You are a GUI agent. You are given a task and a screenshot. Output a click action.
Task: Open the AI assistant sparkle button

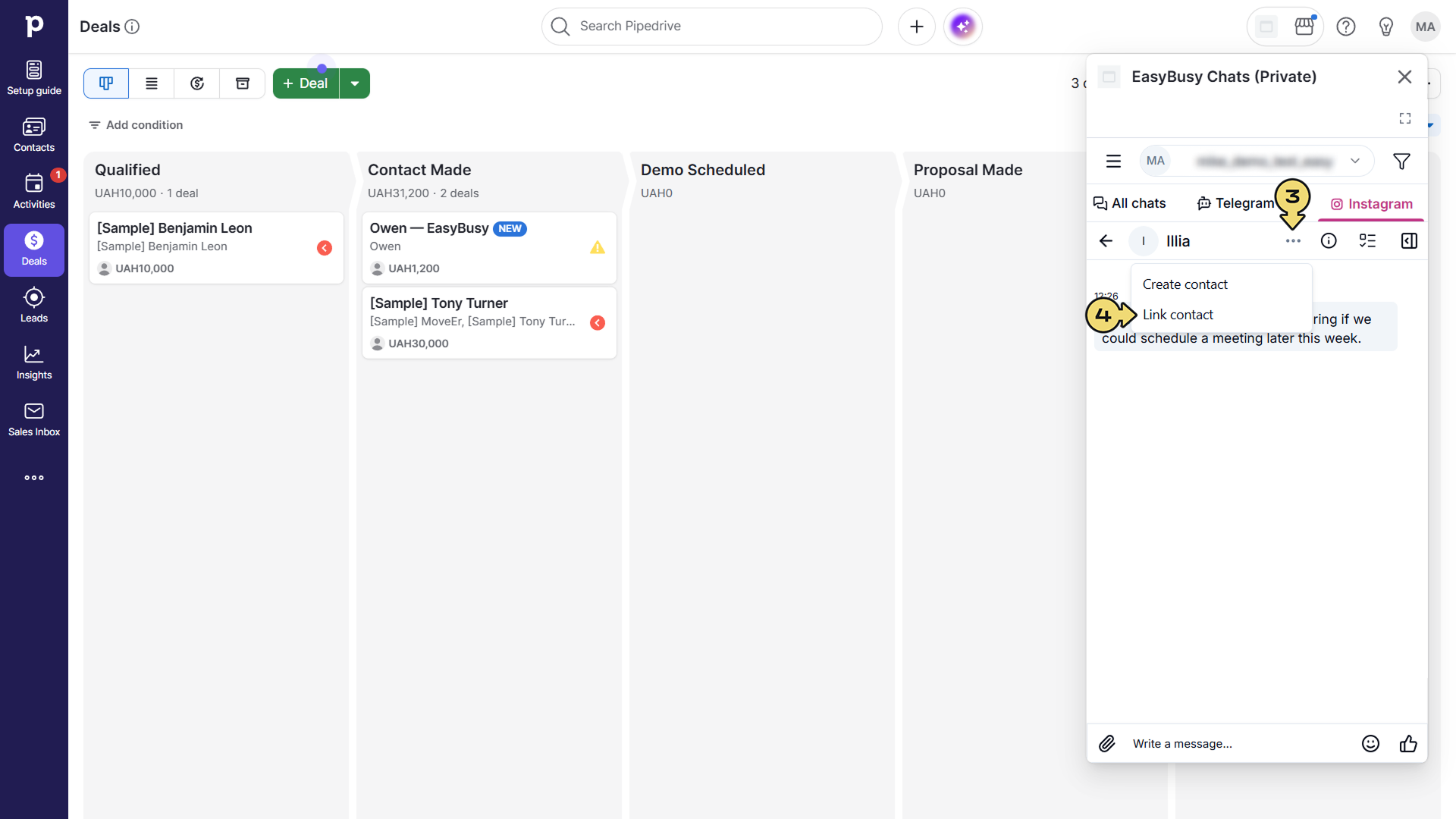tap(963, 27)
